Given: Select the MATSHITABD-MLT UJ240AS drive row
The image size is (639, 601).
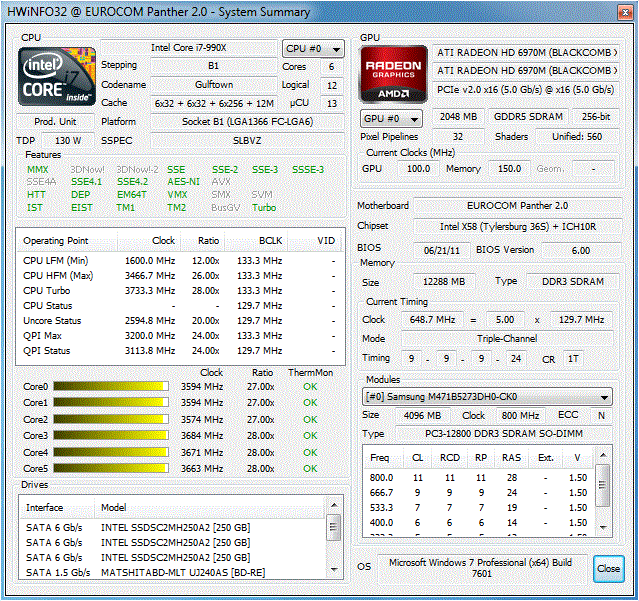Looking at the screenshot, I should [173, 572].
